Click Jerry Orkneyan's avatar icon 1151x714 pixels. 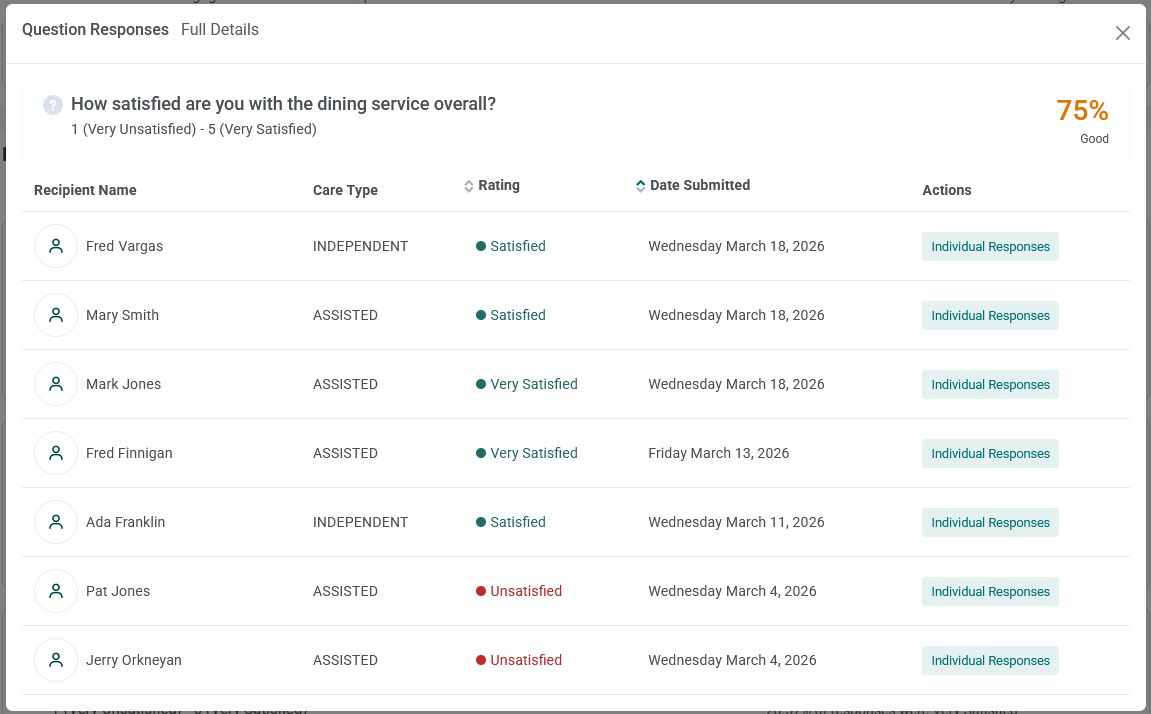56,660
